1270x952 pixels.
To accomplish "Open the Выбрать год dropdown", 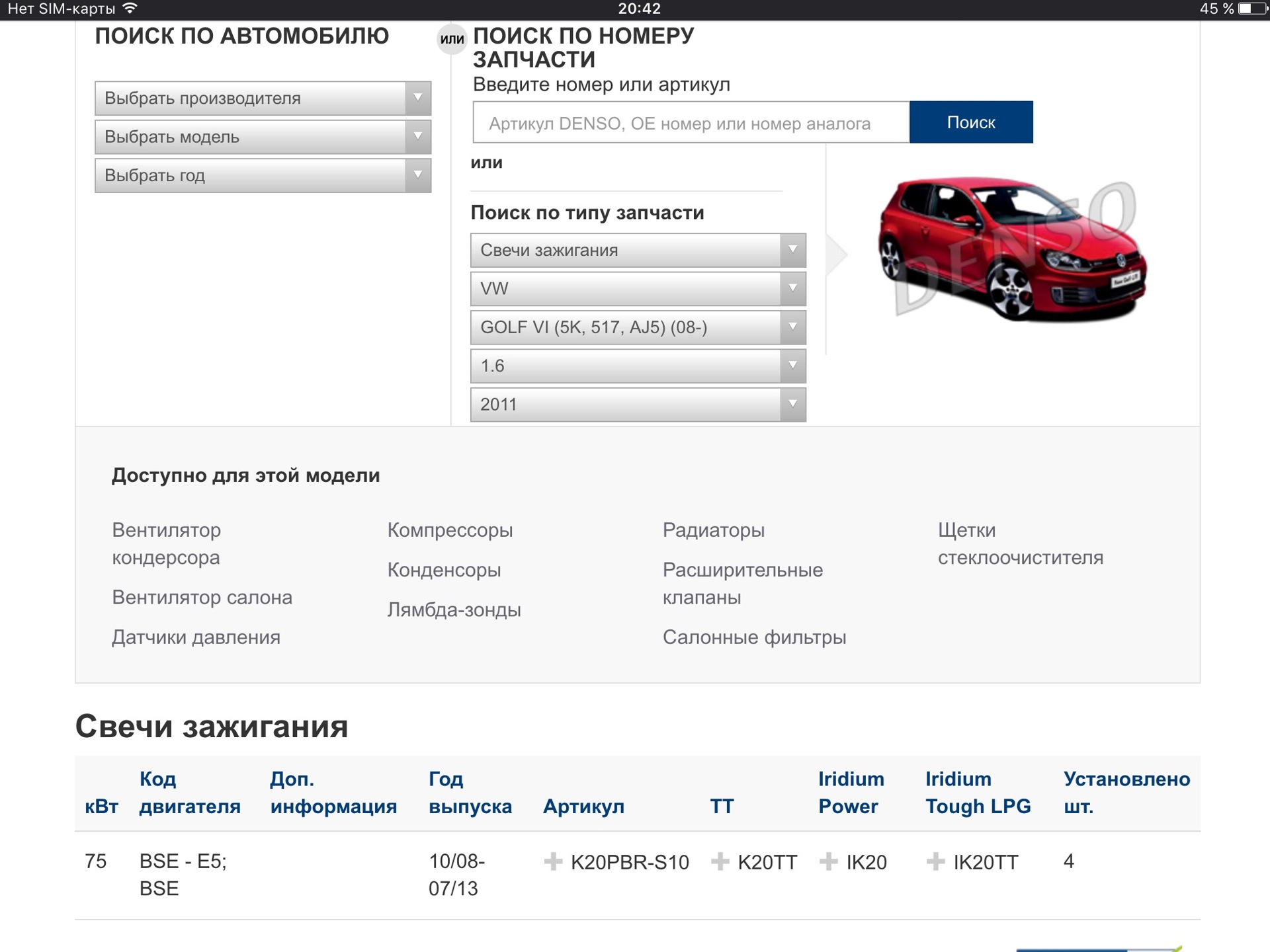I will tap(263, 175).
